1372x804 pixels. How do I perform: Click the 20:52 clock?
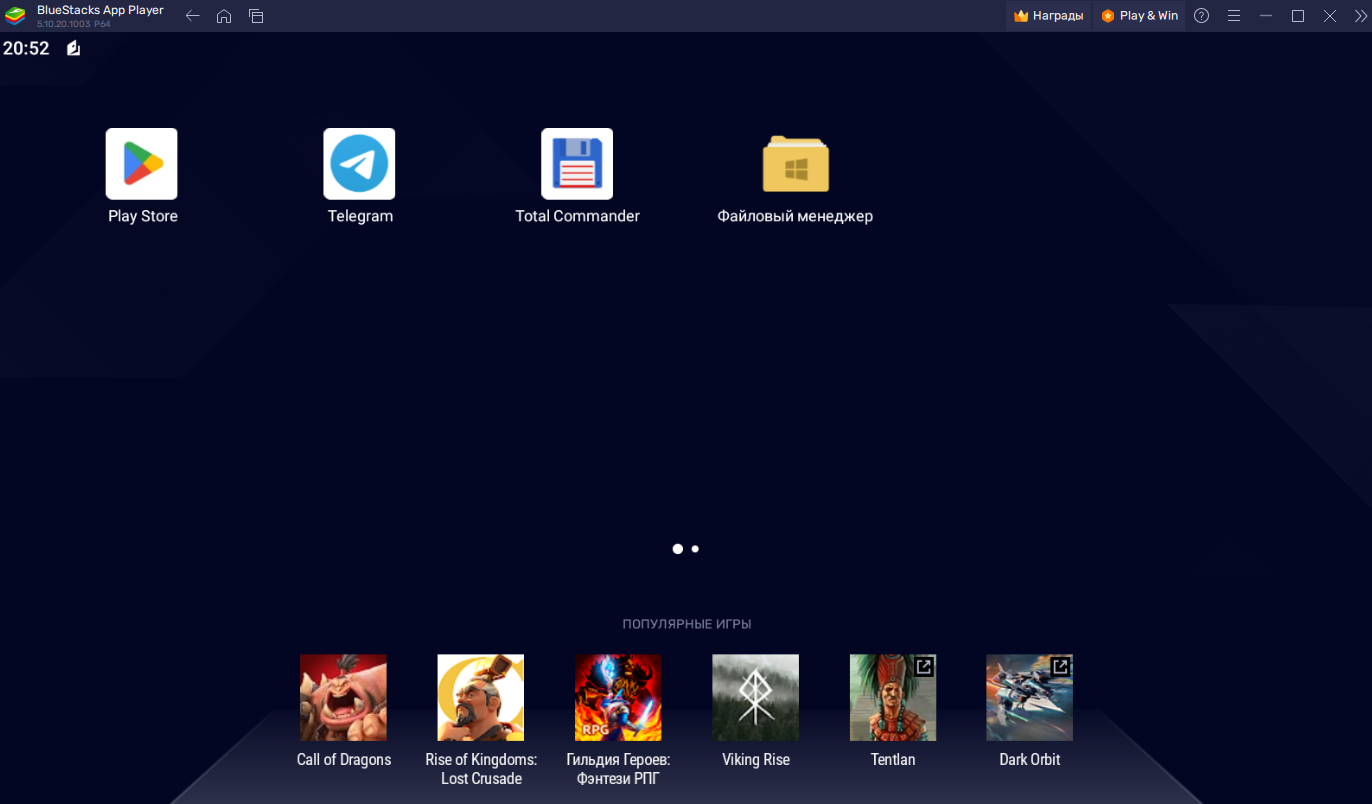(x=26, y=48)
